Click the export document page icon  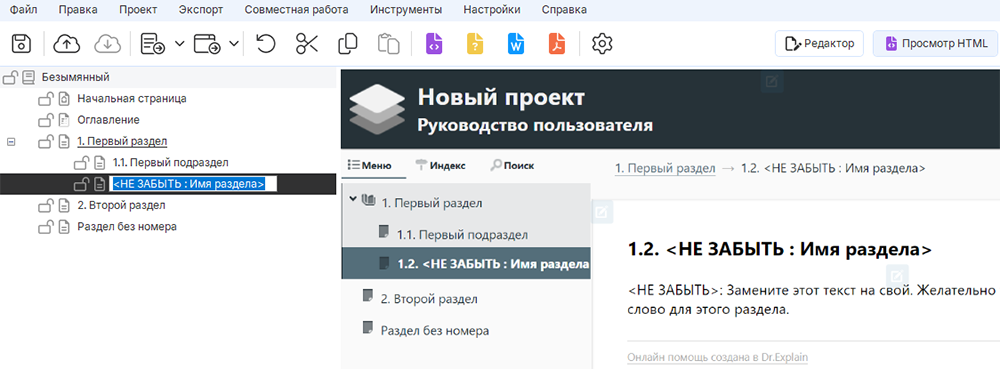click(152, 44)
